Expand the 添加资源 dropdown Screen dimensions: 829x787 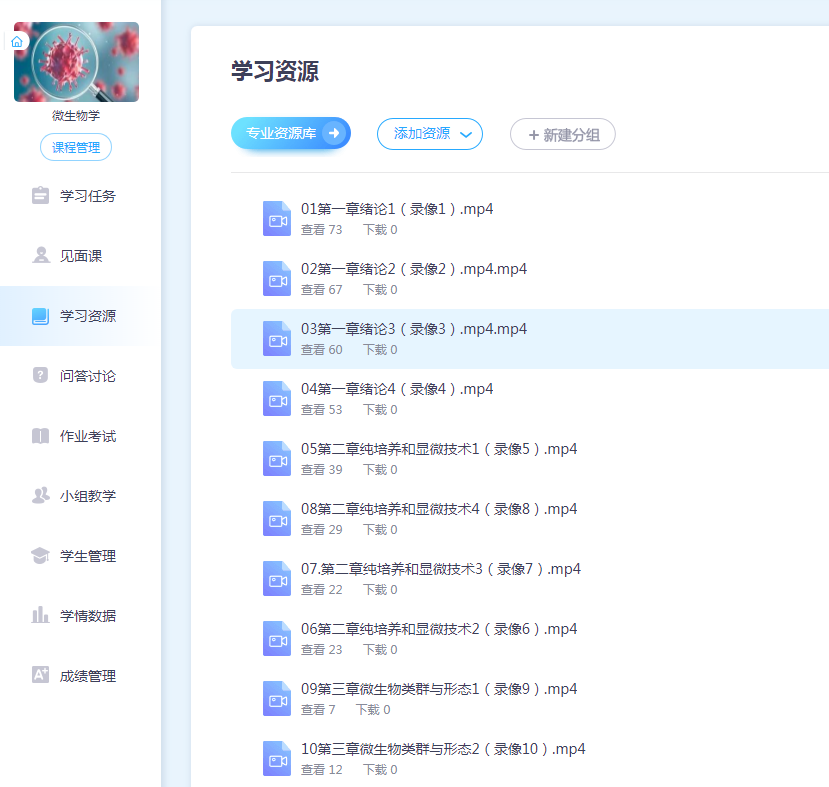[x=430, y=134]
